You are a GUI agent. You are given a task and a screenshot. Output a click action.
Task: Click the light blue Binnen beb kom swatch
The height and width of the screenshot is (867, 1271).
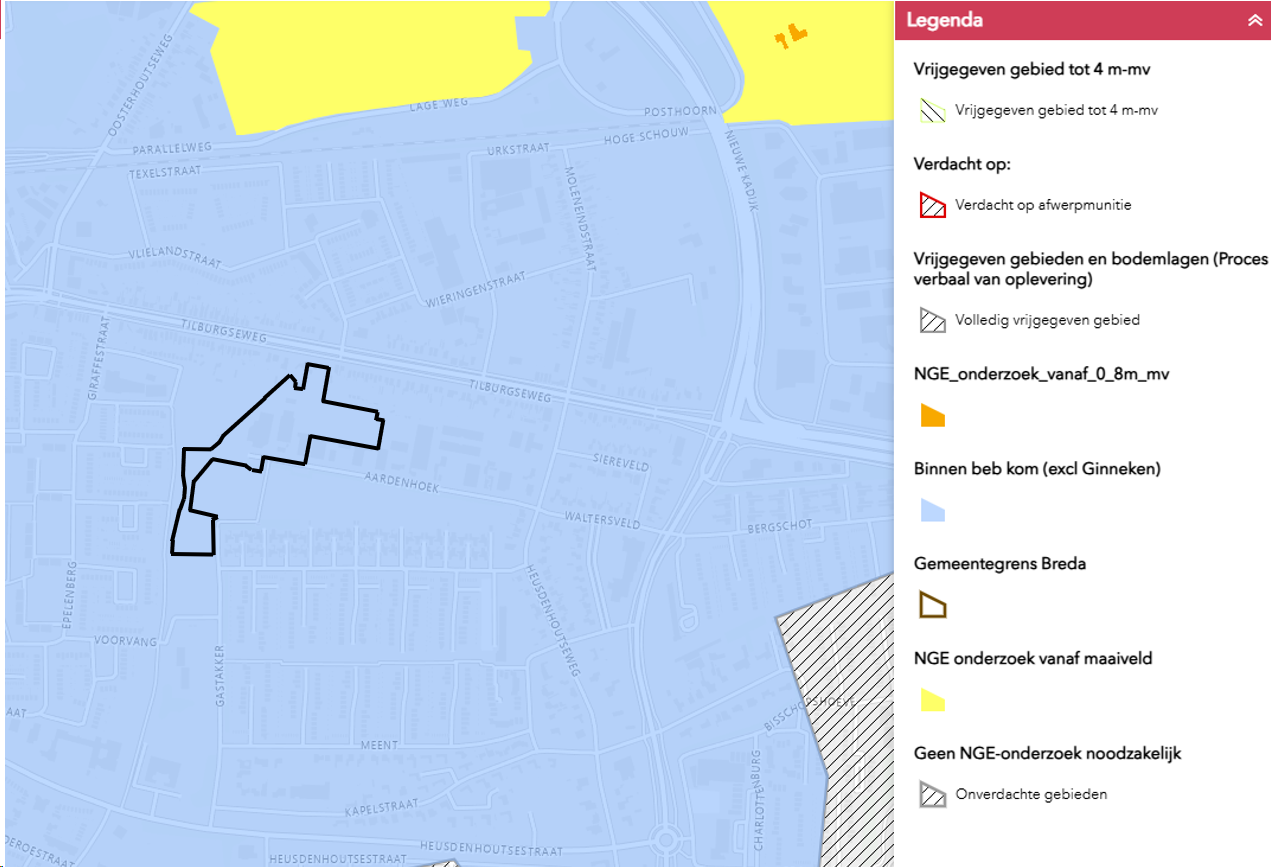coord(932,511)
